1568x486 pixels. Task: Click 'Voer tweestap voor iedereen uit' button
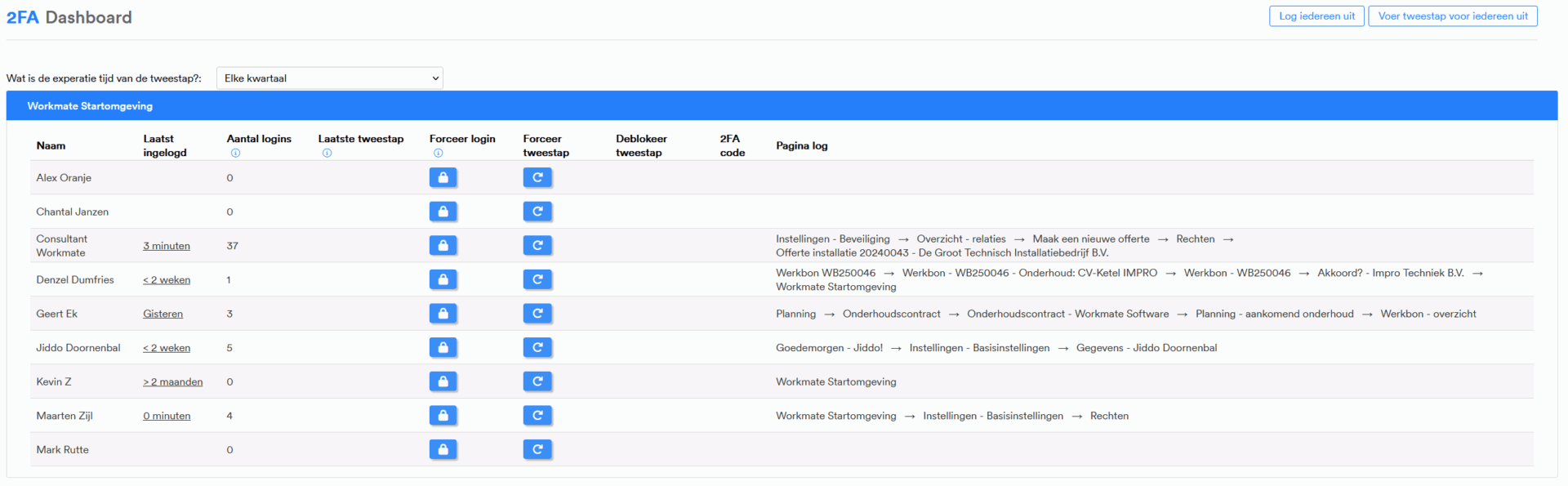[x=1452, y=16]
